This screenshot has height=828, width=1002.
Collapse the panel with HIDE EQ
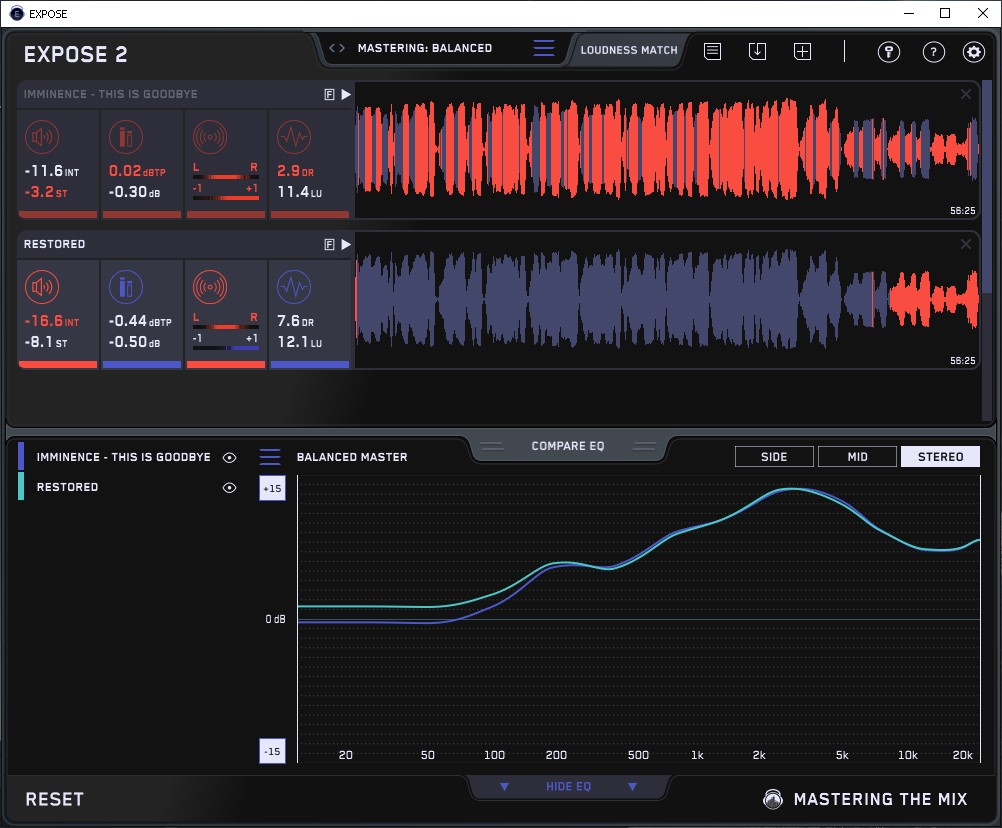(x=568, y=786)
